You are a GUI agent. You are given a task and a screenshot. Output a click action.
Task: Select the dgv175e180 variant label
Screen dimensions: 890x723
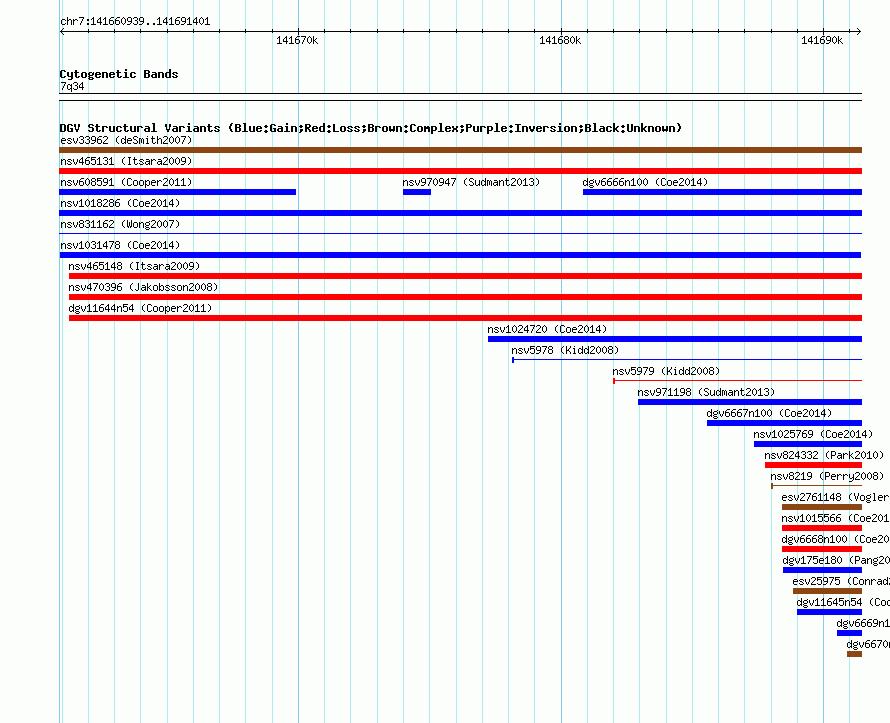click(836, 560)
